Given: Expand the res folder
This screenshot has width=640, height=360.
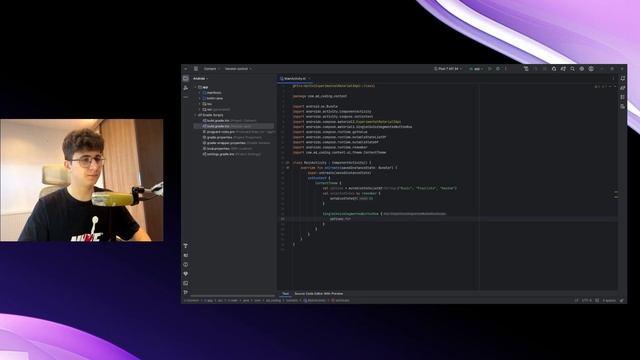Looking at the screenshot, I should (200, 104).
